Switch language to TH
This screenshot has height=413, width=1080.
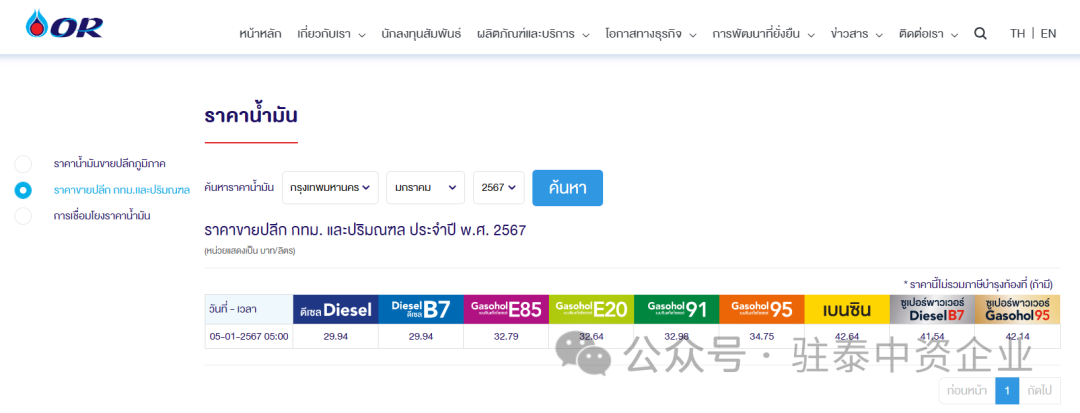[1017, 34]
